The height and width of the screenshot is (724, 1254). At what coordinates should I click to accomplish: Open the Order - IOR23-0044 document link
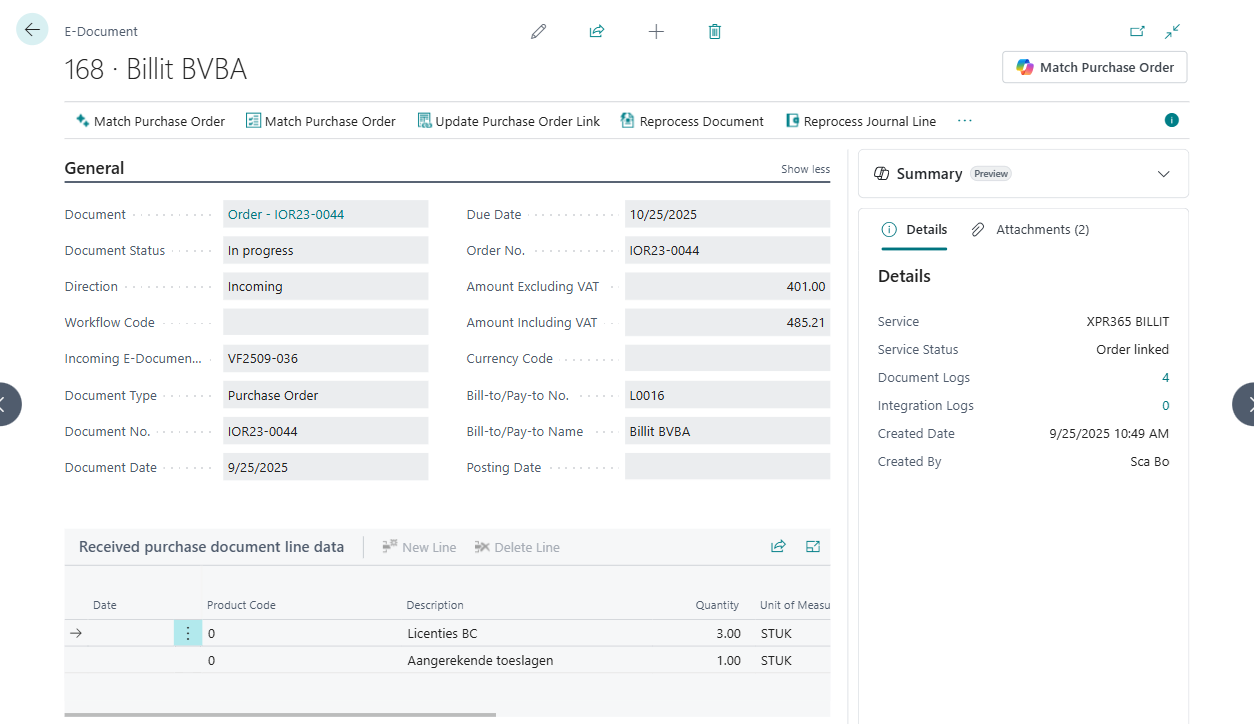(x=284, y=213)
